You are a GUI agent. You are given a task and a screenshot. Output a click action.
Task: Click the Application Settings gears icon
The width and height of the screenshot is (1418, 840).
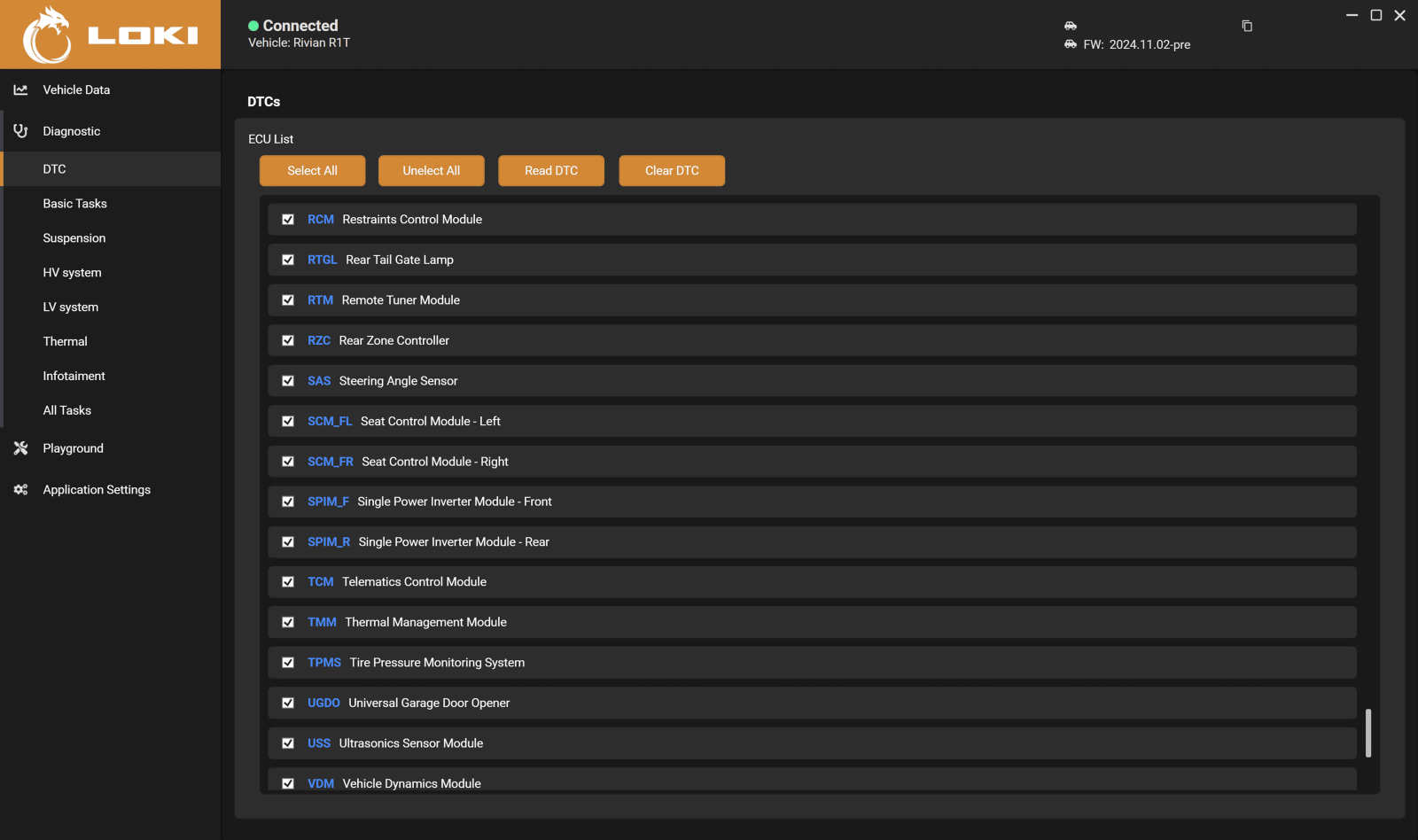click(x=20, y=490)
